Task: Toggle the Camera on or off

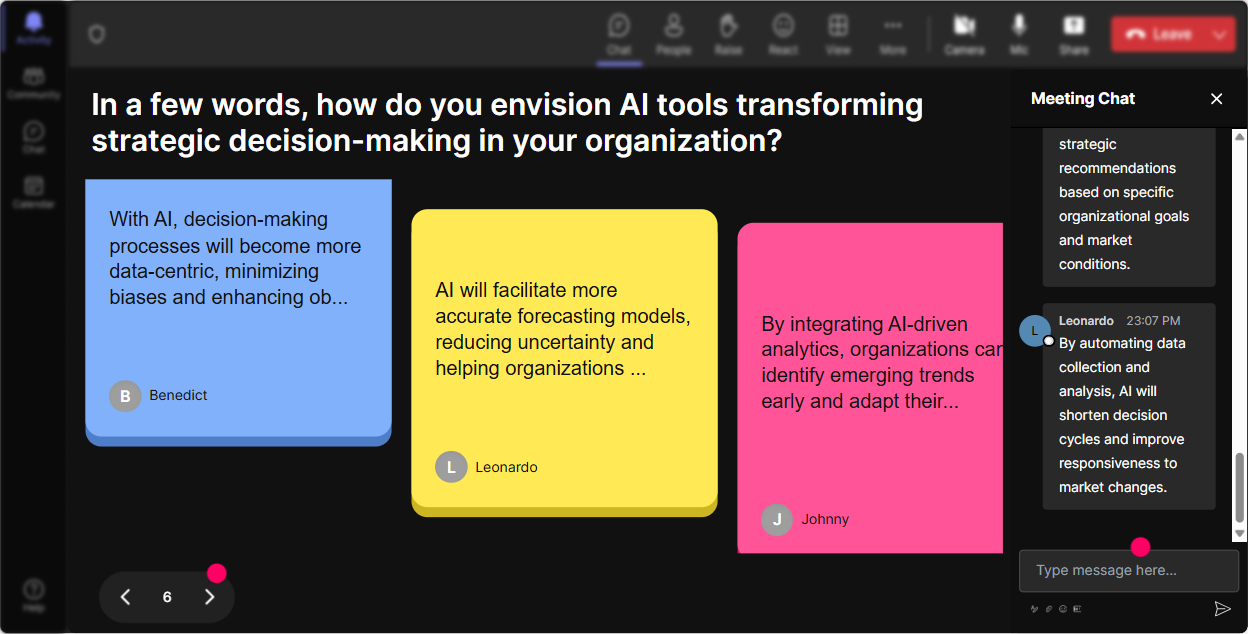Action: click(x=964, y=34)
